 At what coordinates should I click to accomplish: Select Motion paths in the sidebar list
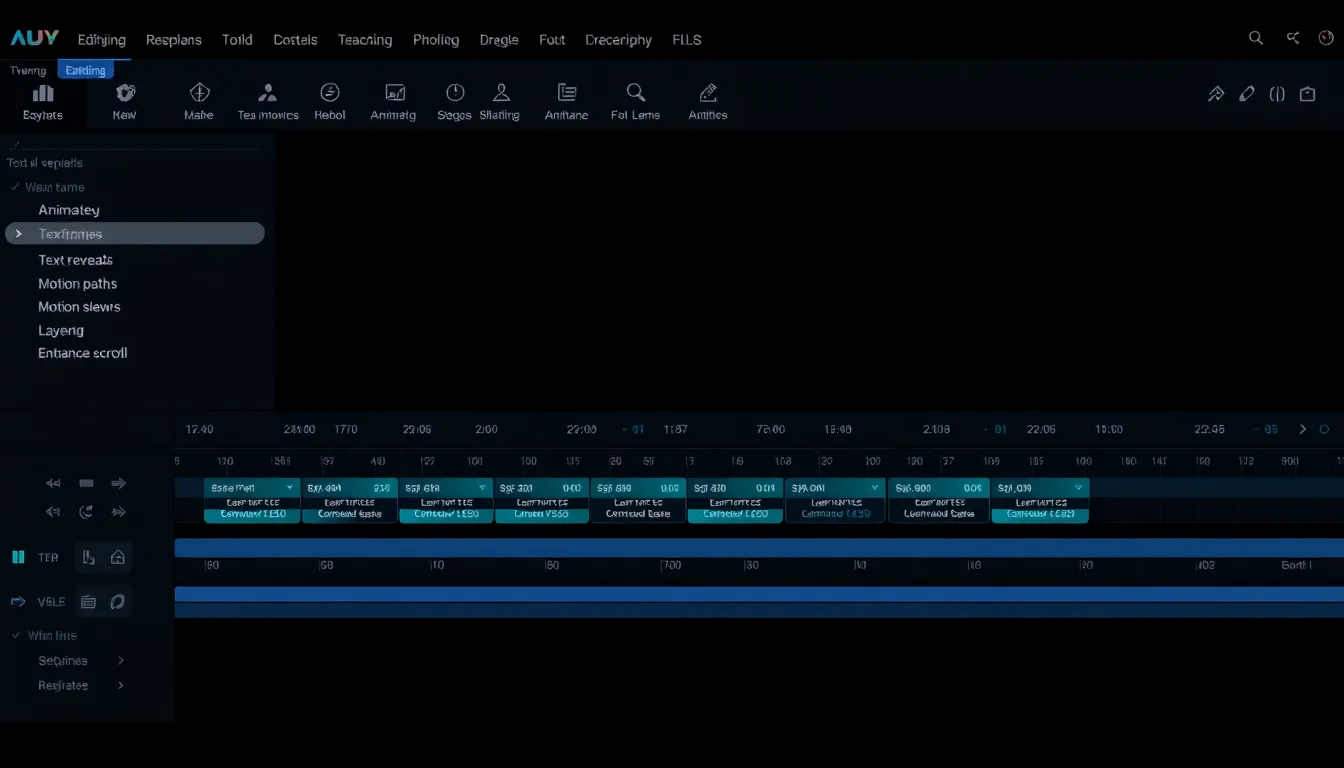77,283
